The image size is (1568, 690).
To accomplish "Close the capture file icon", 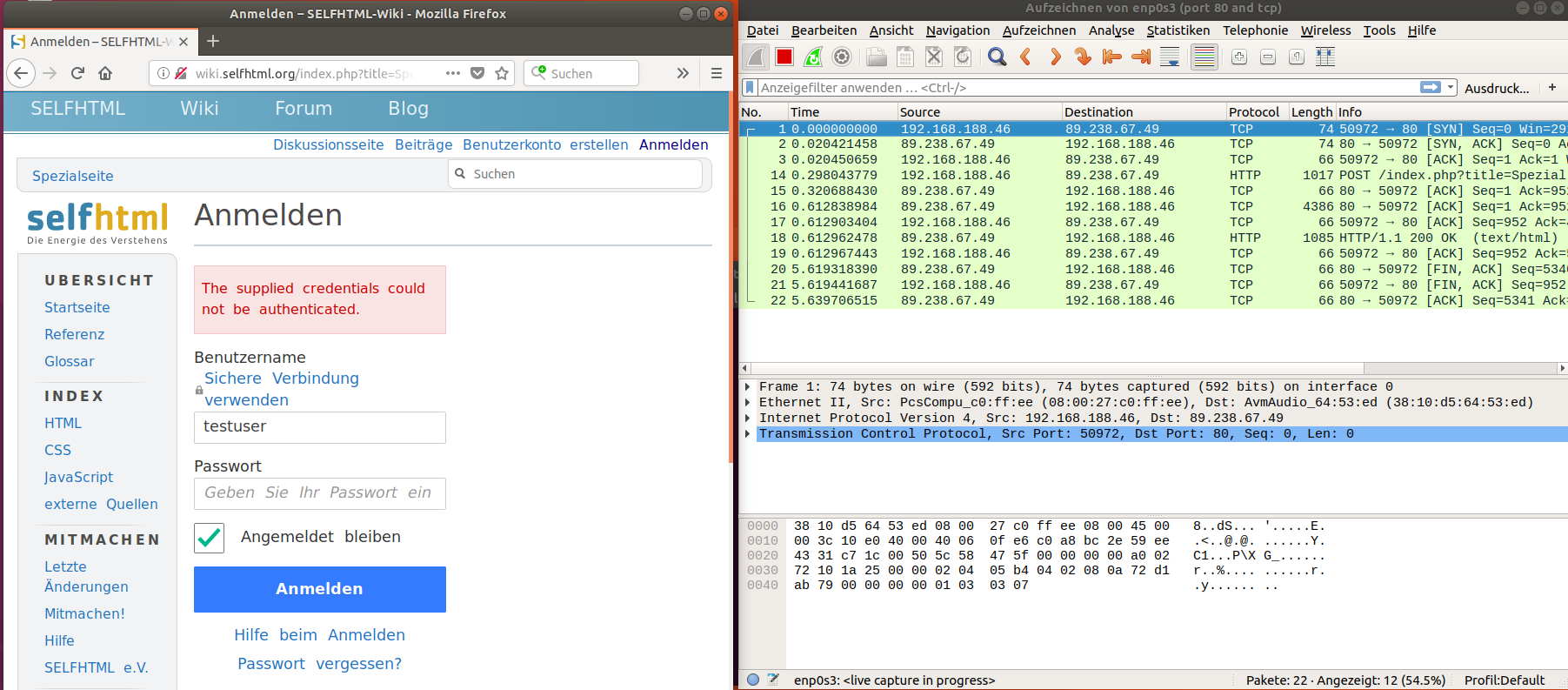I will (x=934, y=57).
